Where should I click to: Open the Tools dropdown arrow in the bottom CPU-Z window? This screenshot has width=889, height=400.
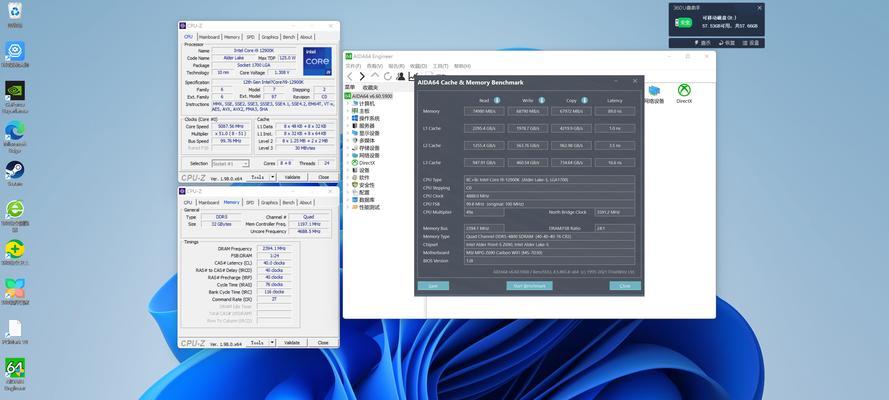tap(272, 343)
